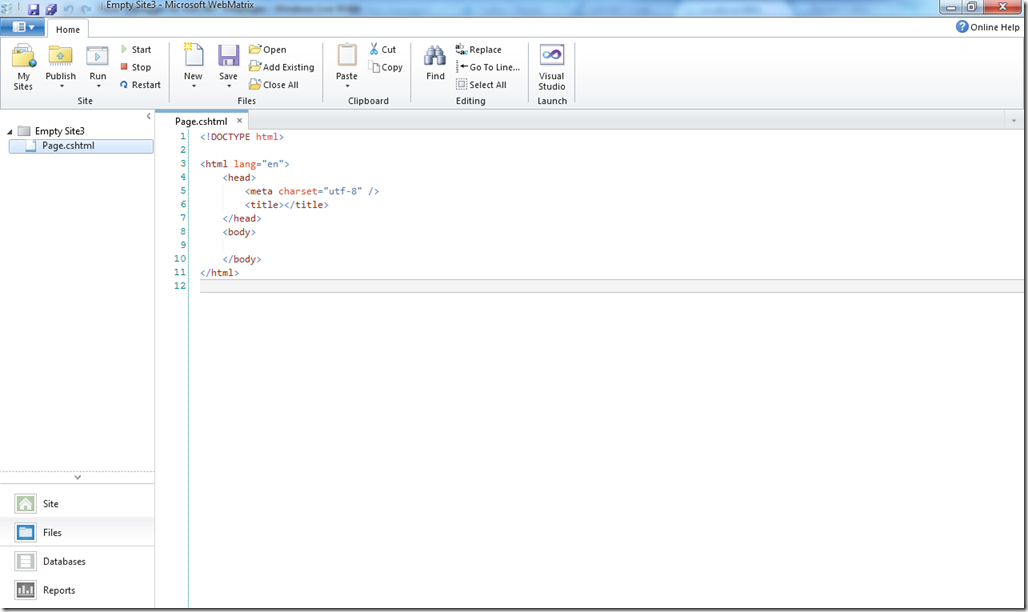The image size is (1028, 612).
Task: Collapse the Empty Site3 tree node
Action: coord(10,132)
